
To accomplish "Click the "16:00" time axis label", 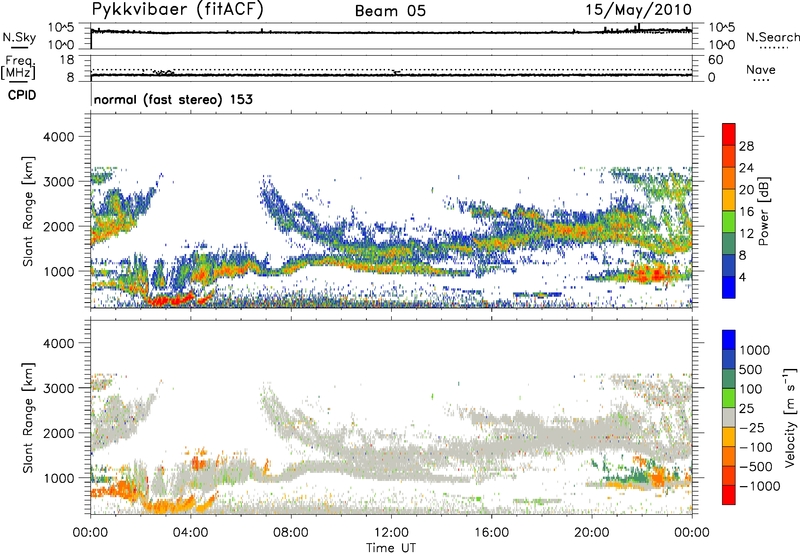I will [491, 533].
